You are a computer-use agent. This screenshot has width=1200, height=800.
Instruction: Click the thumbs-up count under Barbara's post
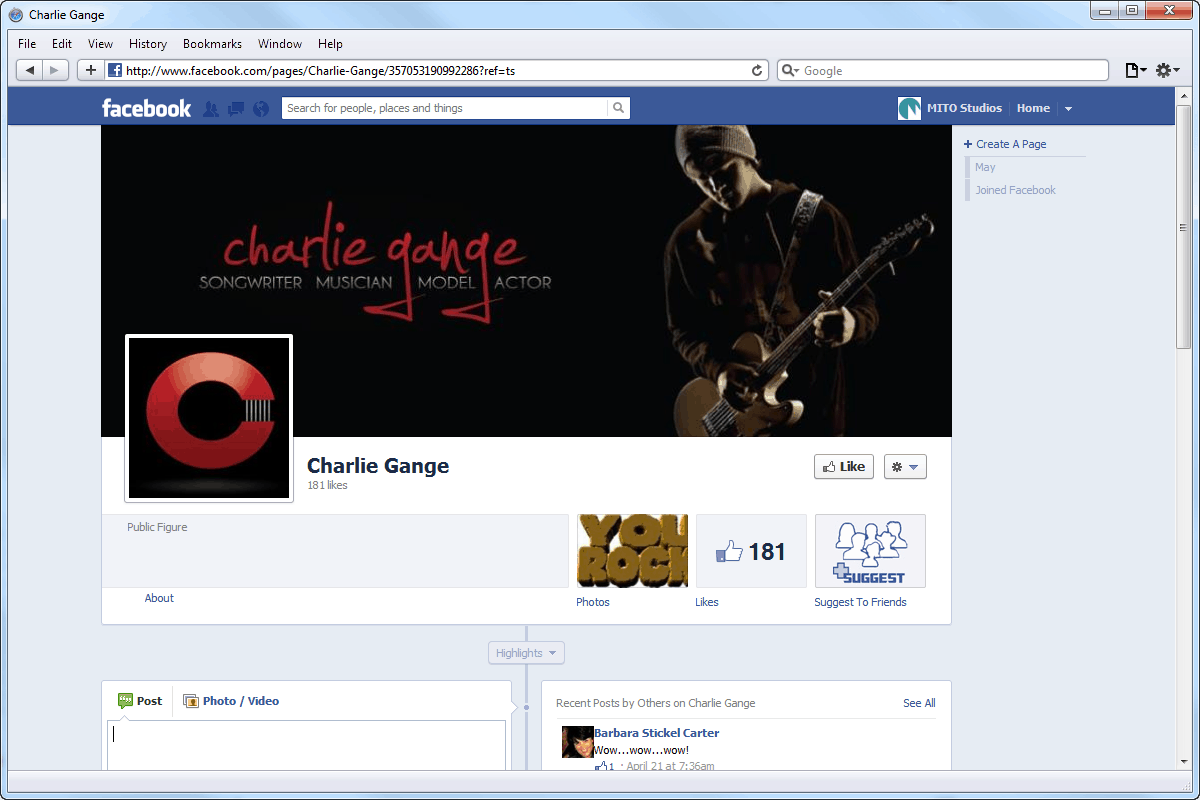(x=605, y=766)
